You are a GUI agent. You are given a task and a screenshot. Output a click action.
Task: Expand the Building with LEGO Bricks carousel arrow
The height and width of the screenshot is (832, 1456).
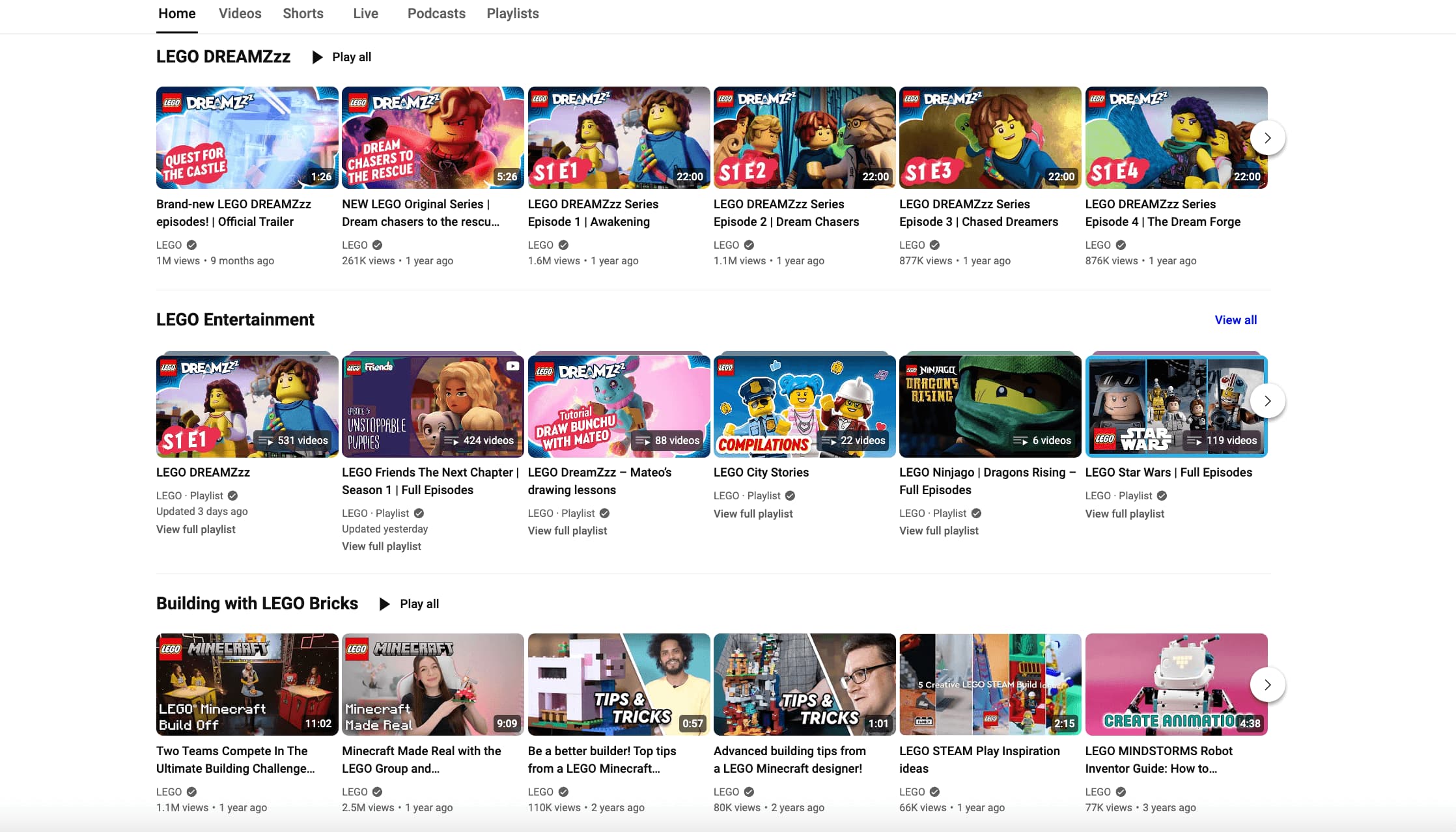[1267, 685]
